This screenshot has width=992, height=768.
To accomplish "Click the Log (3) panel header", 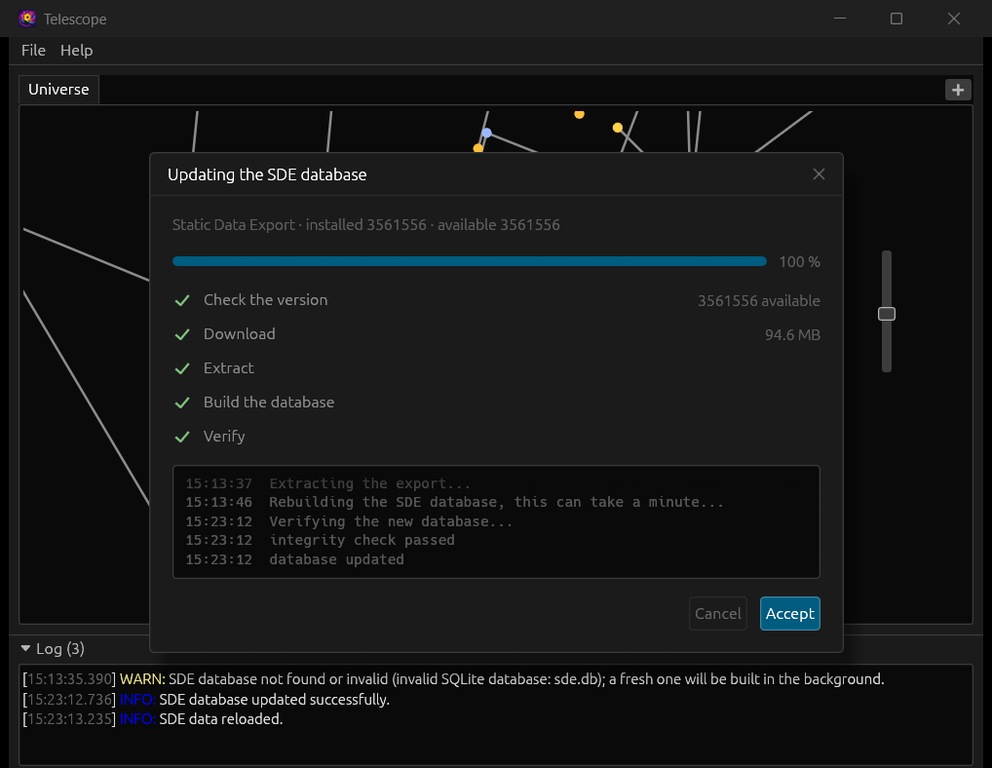I will pos(53,648).
